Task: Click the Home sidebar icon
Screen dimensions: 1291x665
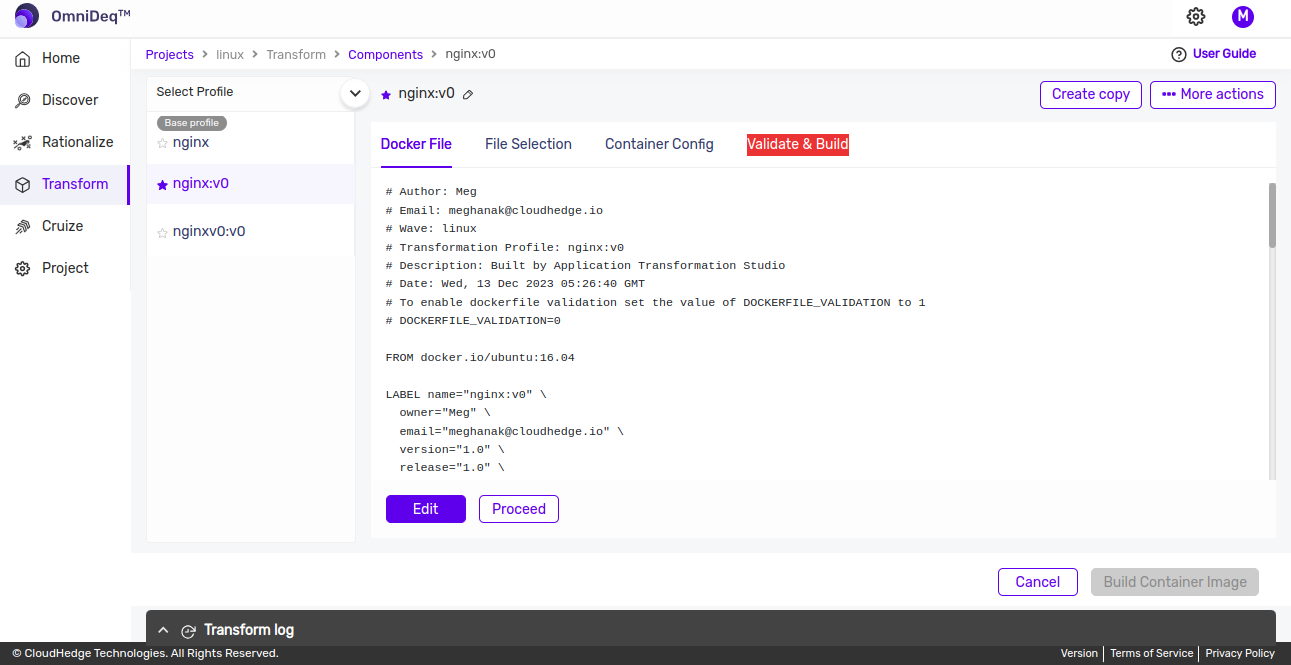Action: (22, 58)
